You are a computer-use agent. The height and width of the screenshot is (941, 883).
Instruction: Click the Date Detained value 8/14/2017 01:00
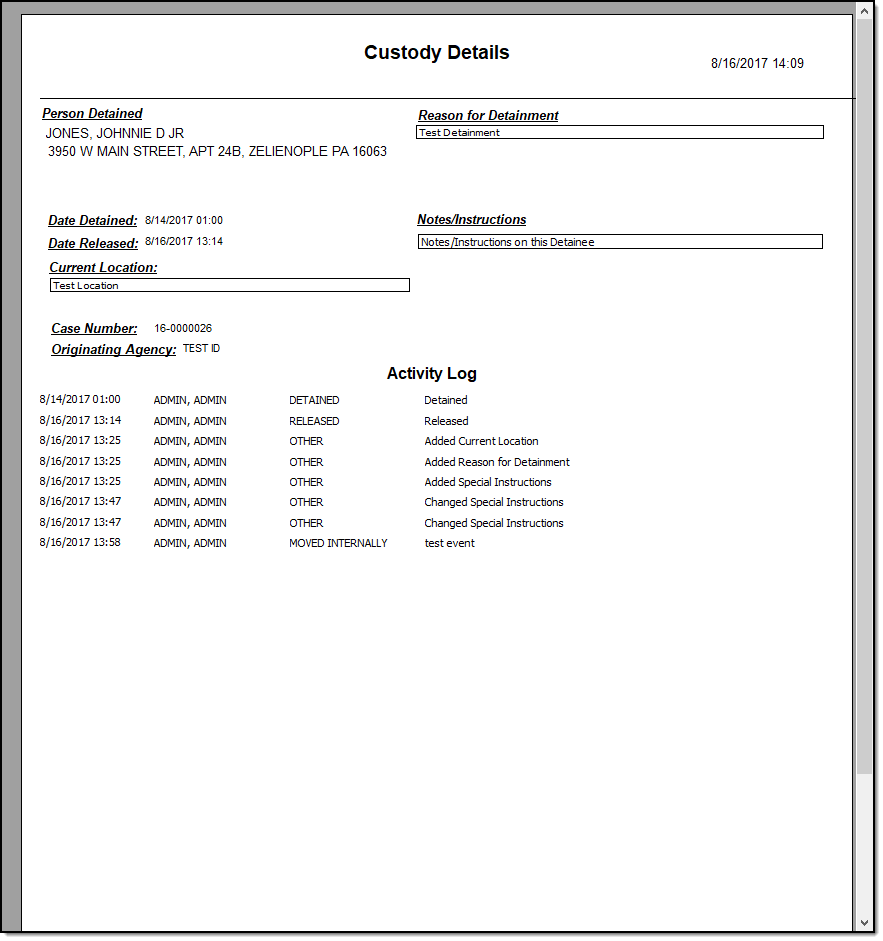(x=184, y=220)
